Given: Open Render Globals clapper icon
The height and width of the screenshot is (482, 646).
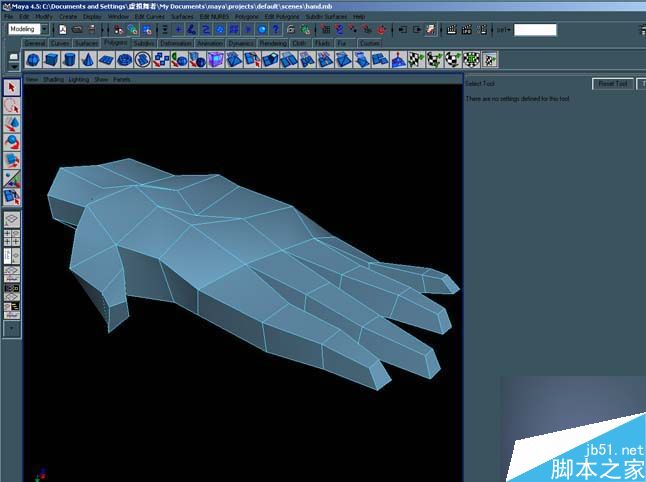Looking at the screenshot, I should pos(482,29).
